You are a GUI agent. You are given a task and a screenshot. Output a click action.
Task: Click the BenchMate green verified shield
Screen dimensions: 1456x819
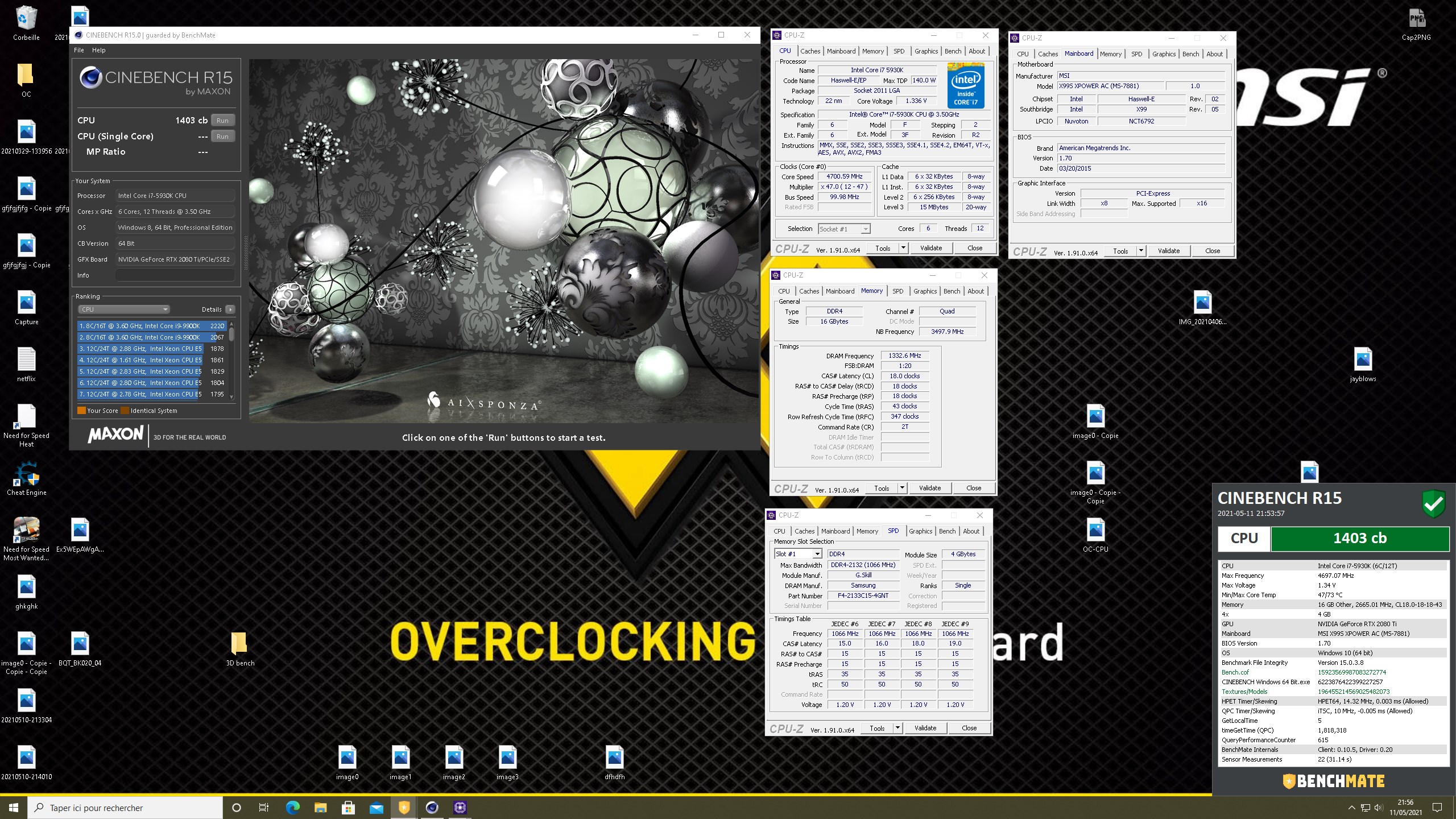coord(1434,503)
